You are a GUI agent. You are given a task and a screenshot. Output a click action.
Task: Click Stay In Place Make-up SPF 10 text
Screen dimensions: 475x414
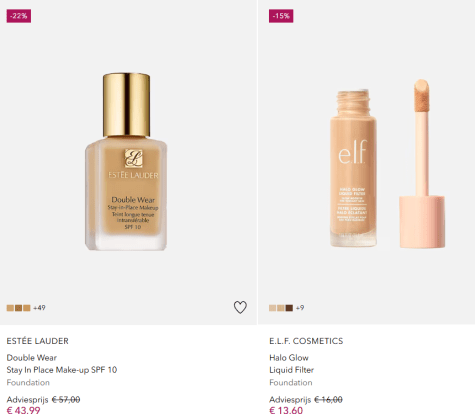pyautogui.click(x=62, y=370)
